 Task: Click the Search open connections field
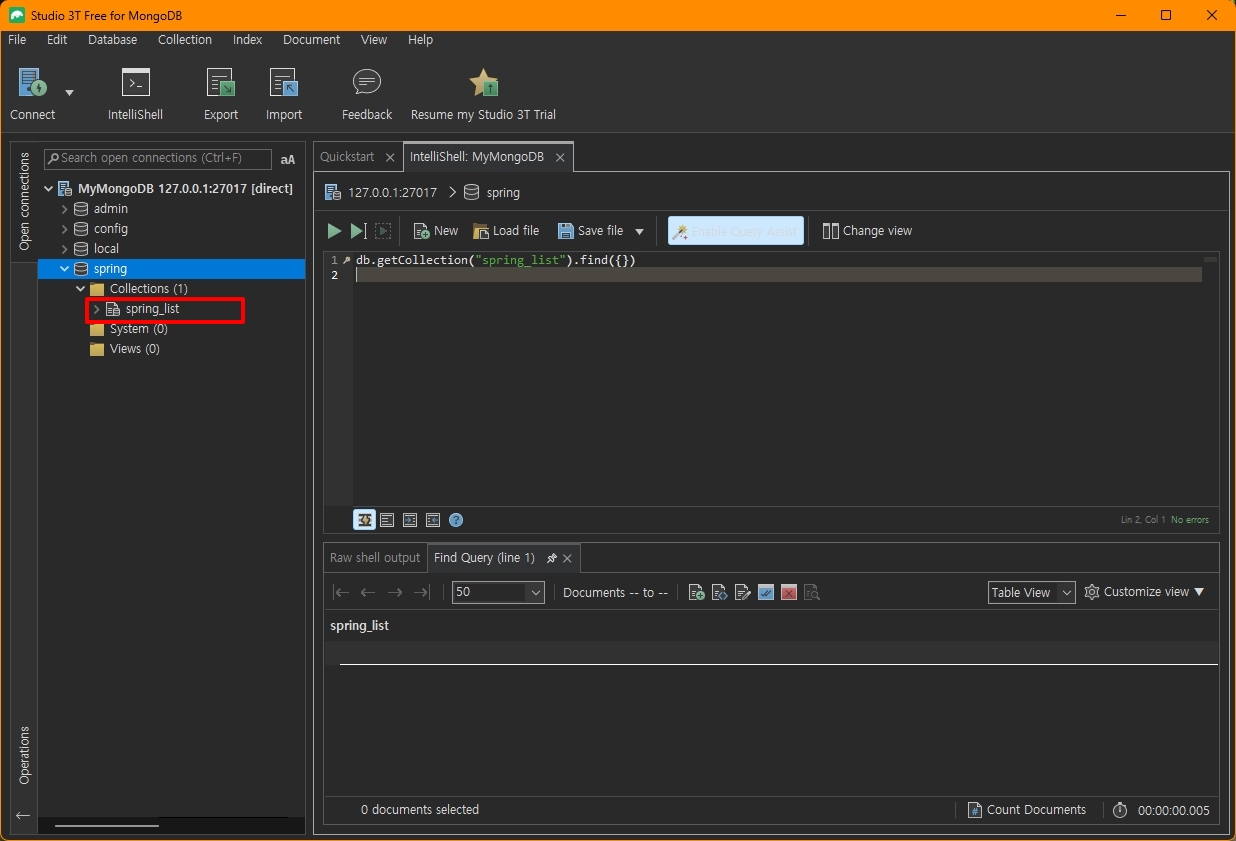click(x=158, y=158)
